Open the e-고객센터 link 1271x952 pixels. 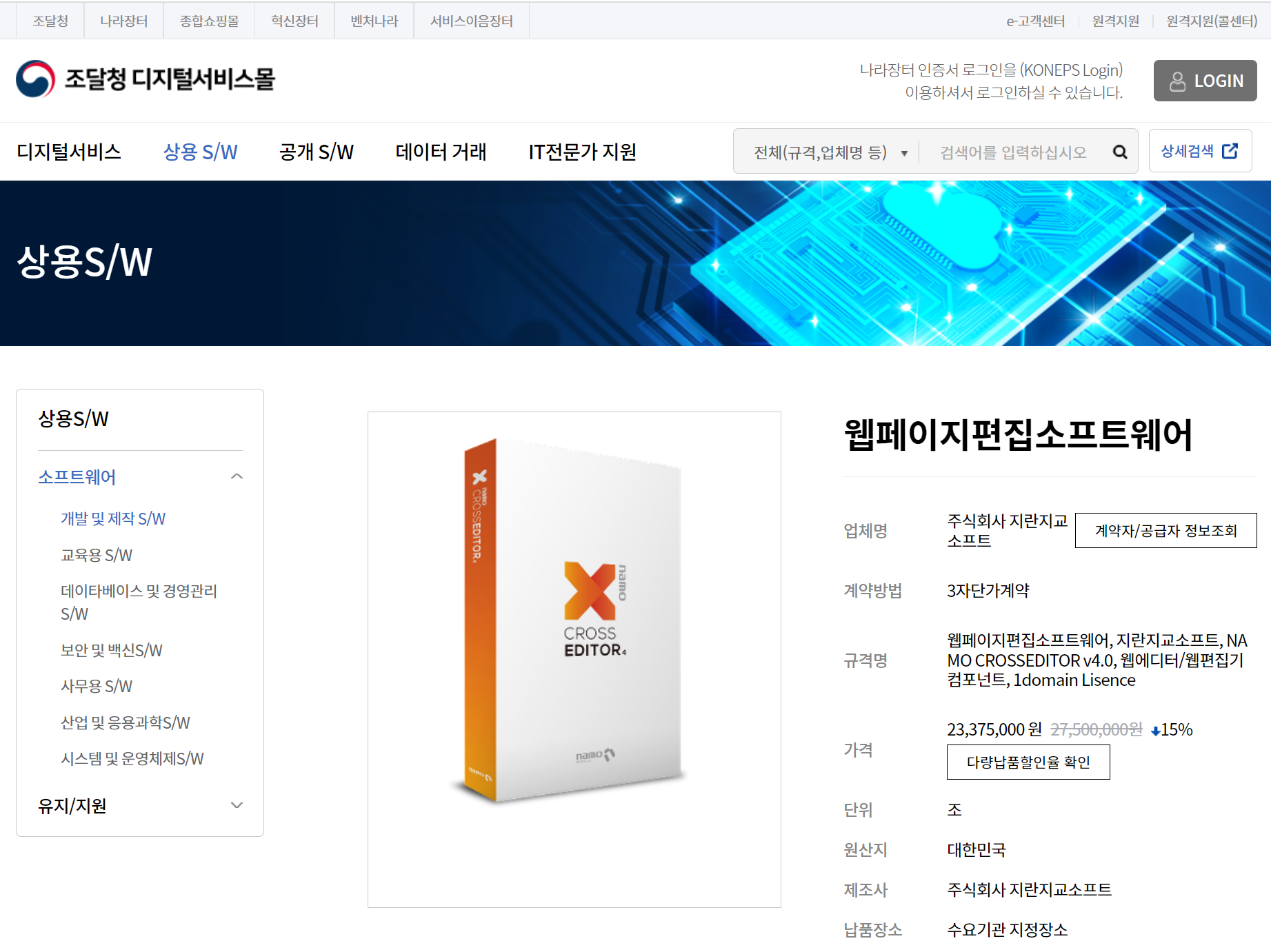pyautogui.click(x=1035, y=21)
